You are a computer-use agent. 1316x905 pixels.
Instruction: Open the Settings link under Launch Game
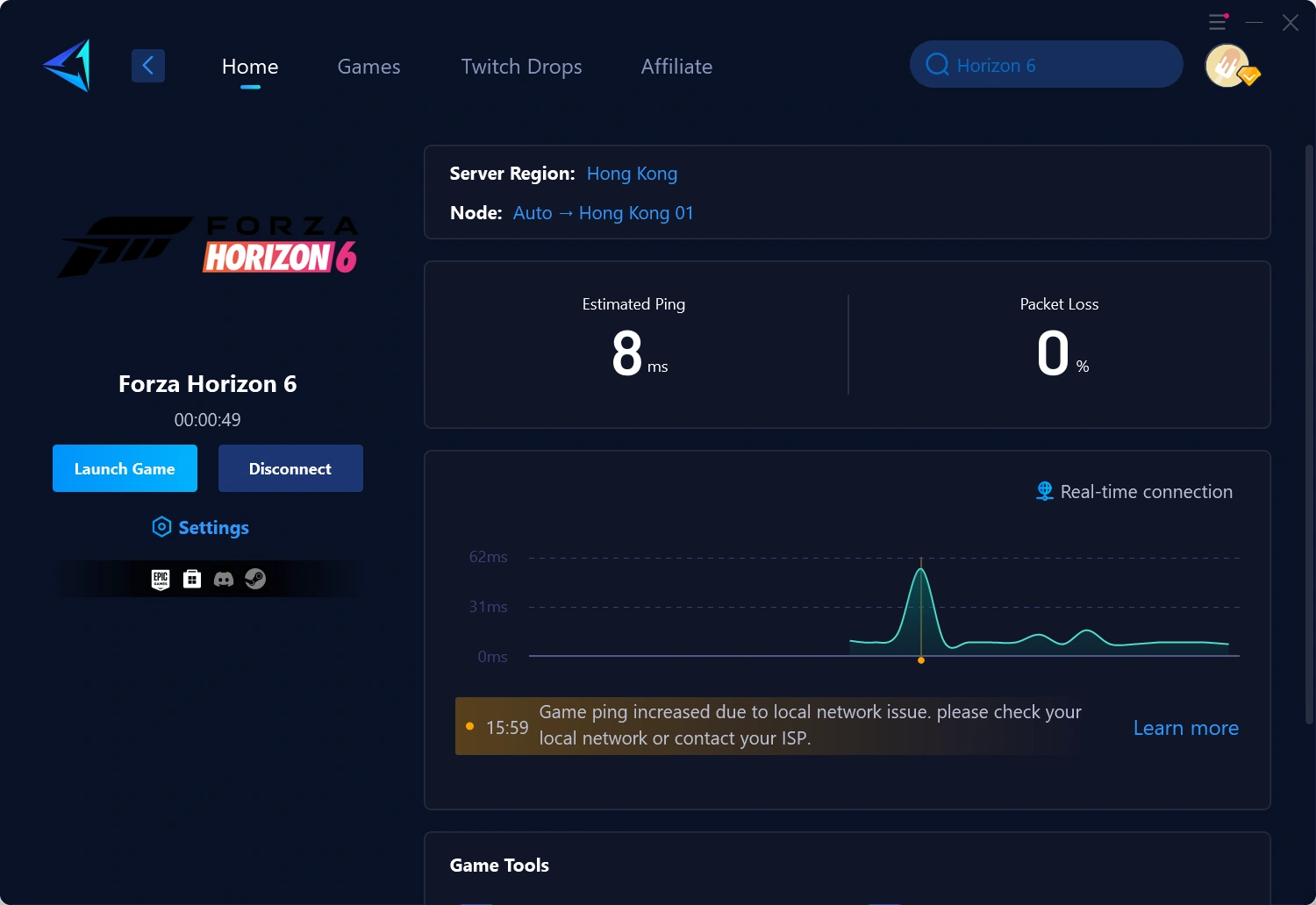(201, 527)
